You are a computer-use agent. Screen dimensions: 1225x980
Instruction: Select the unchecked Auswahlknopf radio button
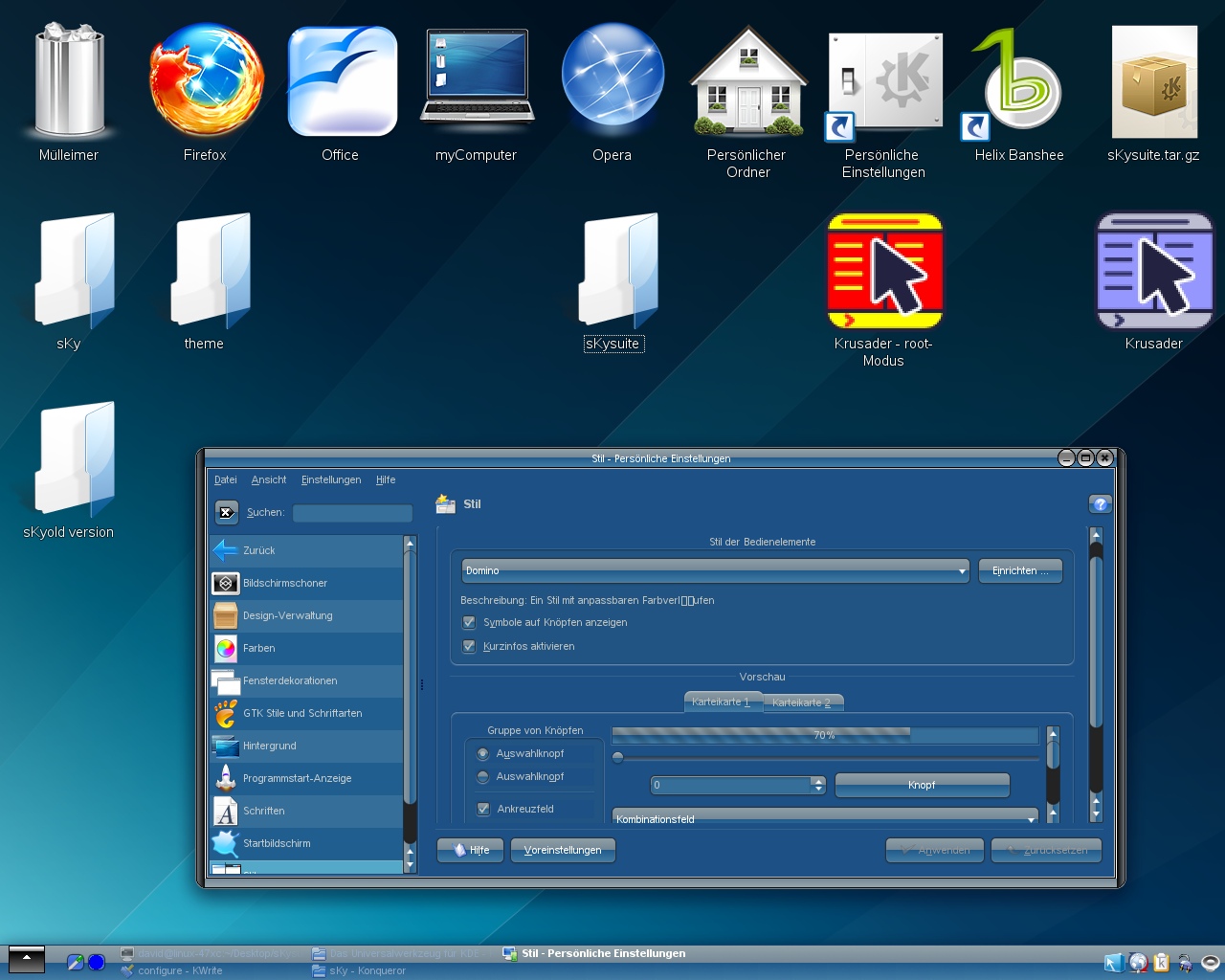(x=482, y=776)
